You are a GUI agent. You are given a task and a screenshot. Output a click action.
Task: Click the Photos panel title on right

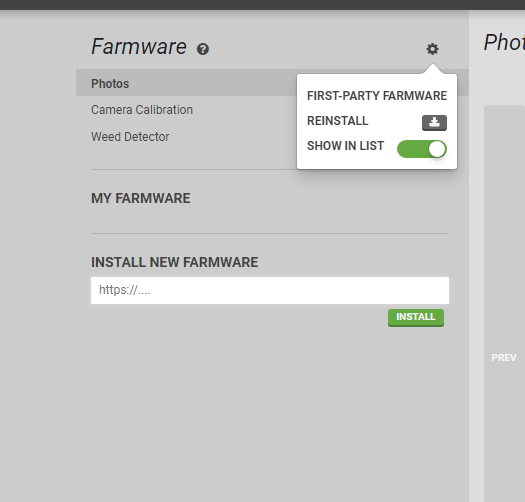tap(504, 43)
